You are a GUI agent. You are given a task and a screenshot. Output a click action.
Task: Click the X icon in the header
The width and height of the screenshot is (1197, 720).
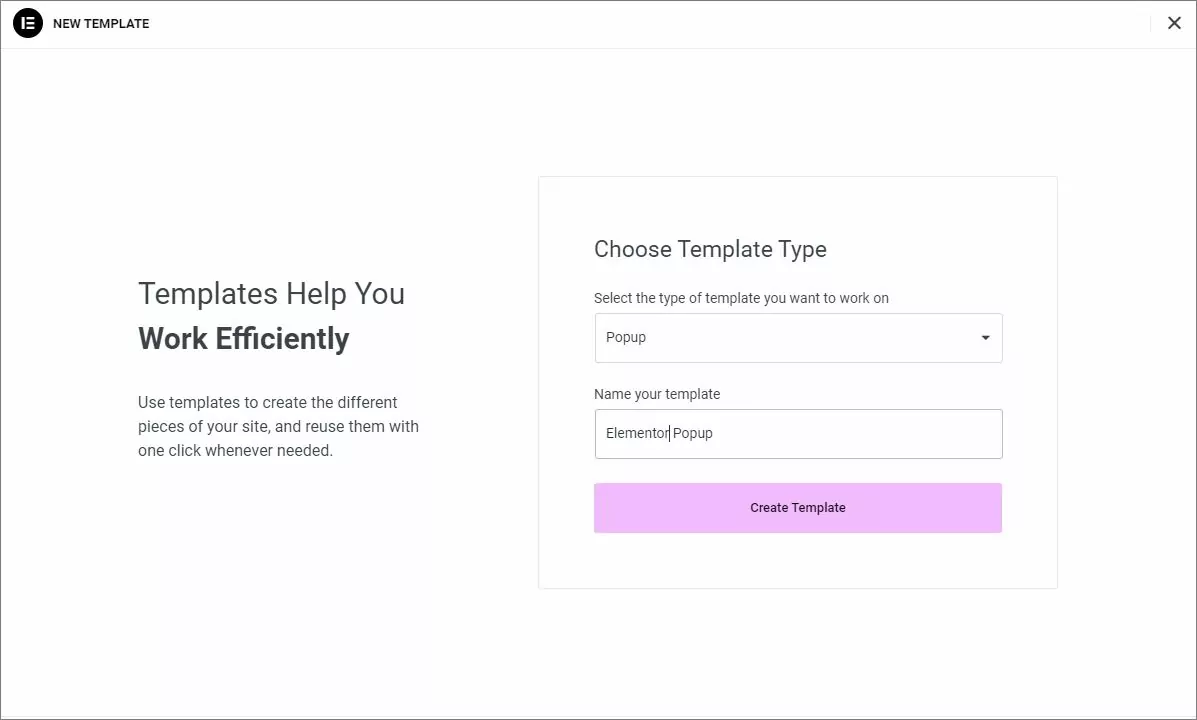pos(1174,22)
